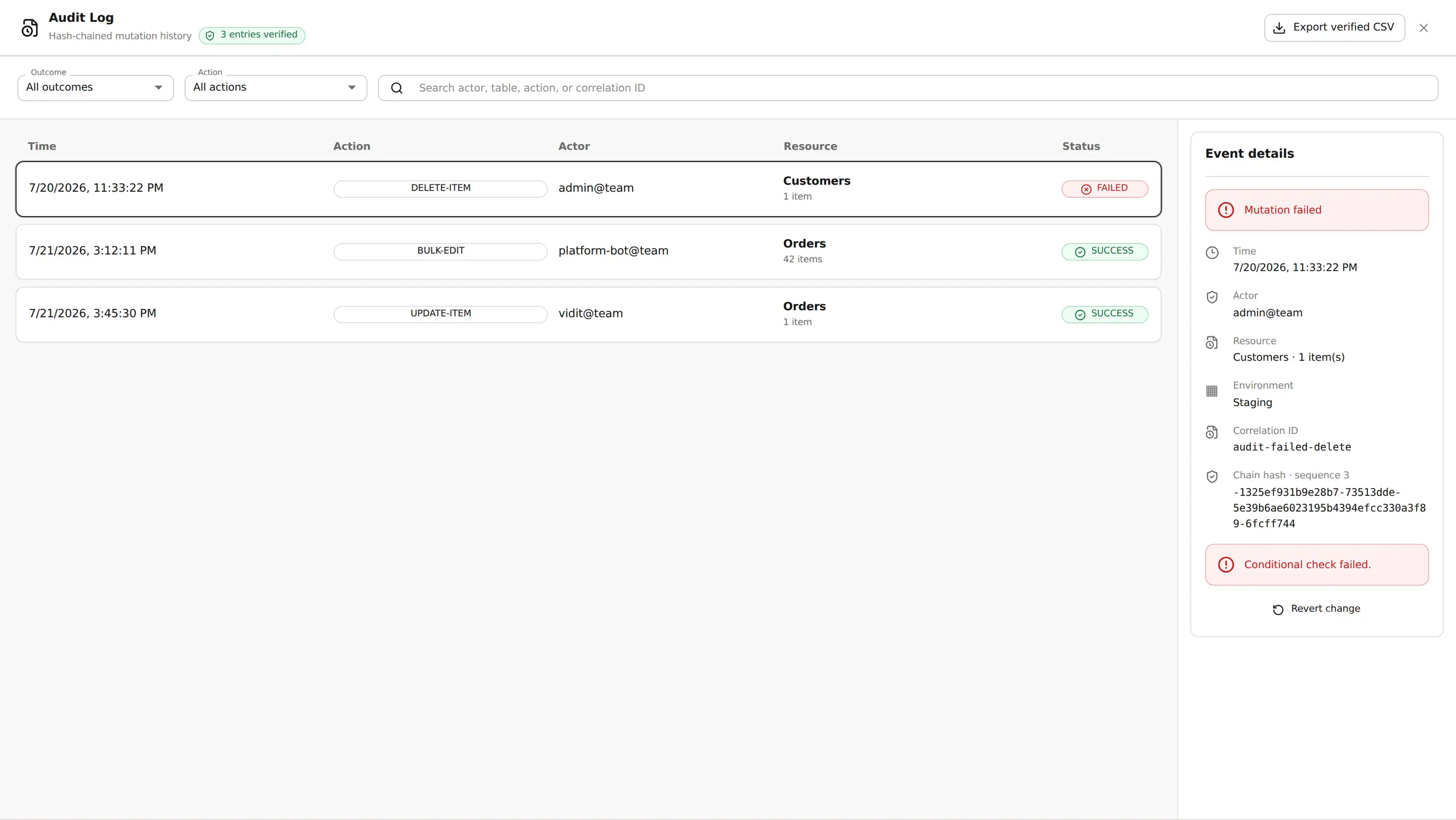Image resolution: width=1456 pixels, height=820 pixels.
Task: Click the Time column header
Action: 42,146
